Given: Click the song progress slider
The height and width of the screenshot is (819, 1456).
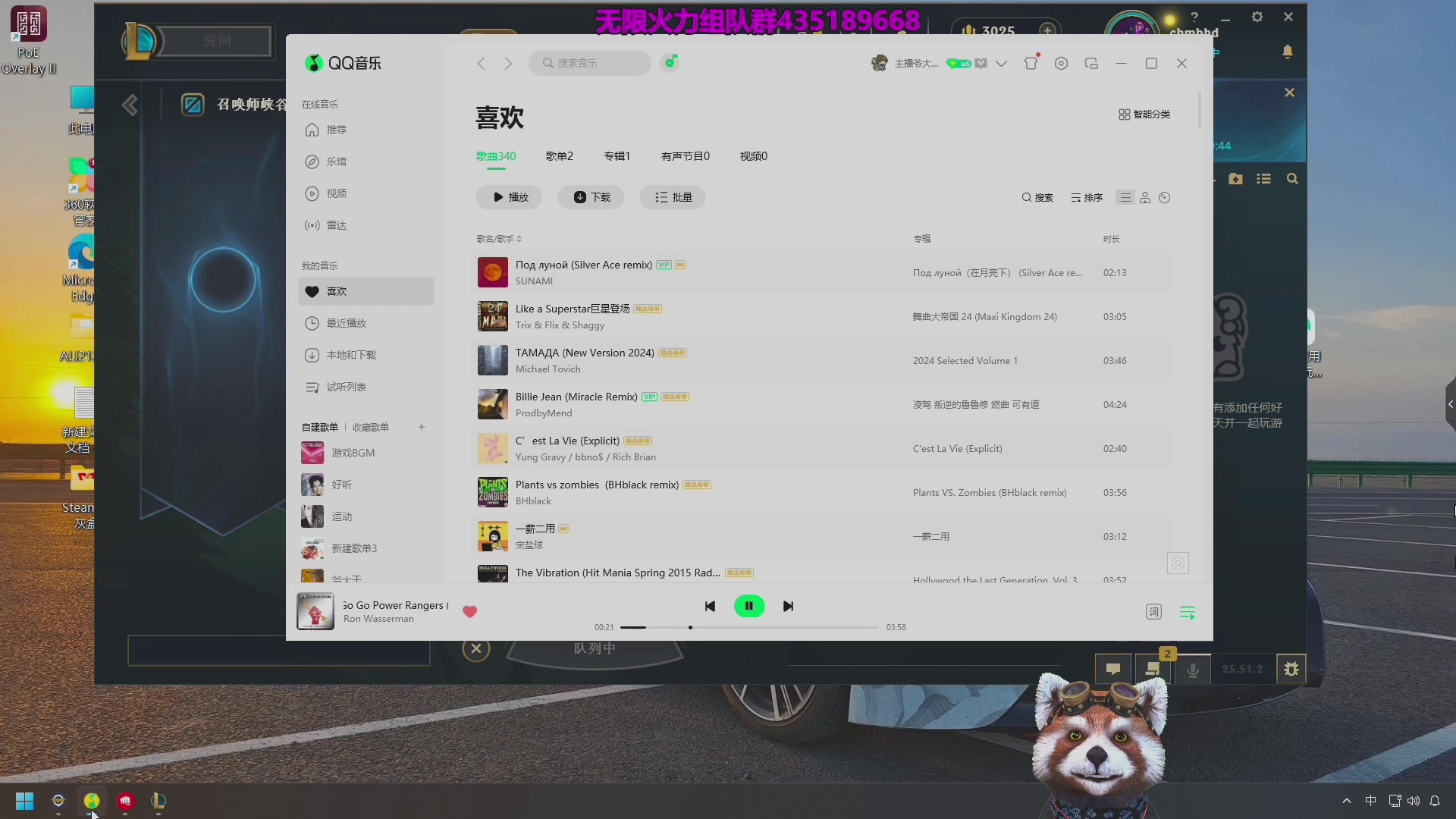Looking at the screenshot, I should point(749,627).
